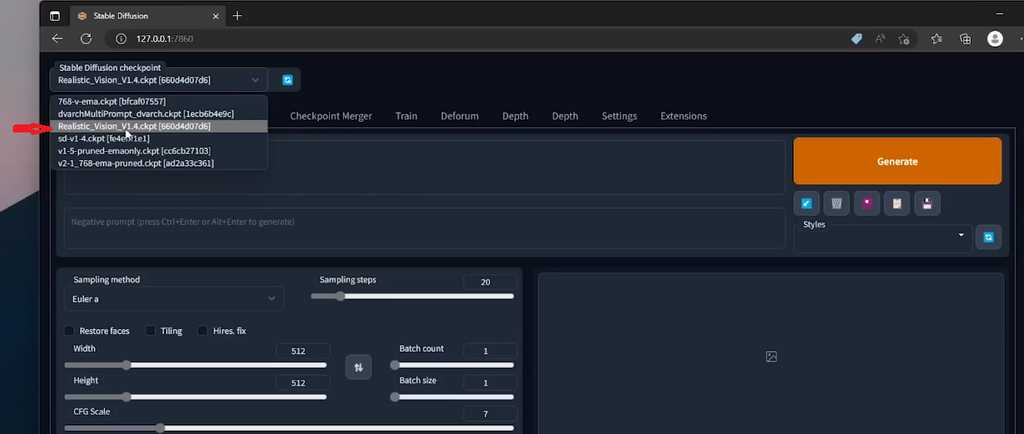Open the Styles dropdown
The image size is (1024, 434).
click(x=883, y=237)
